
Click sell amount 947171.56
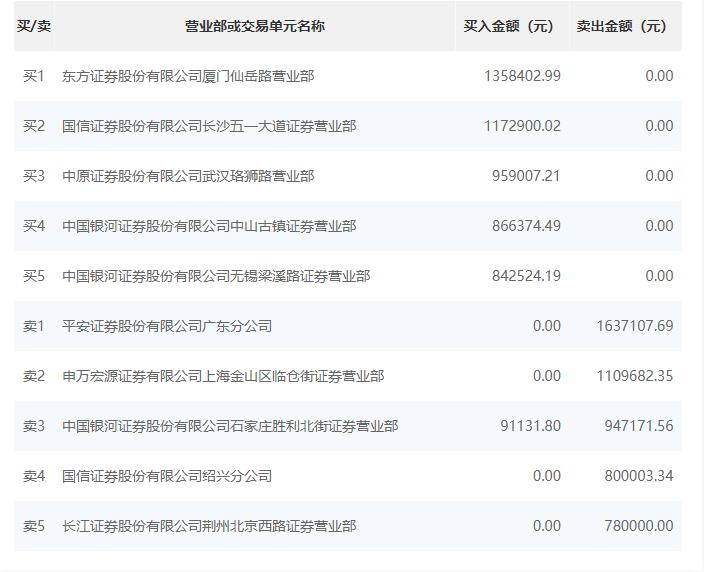[x=639, y=425]
